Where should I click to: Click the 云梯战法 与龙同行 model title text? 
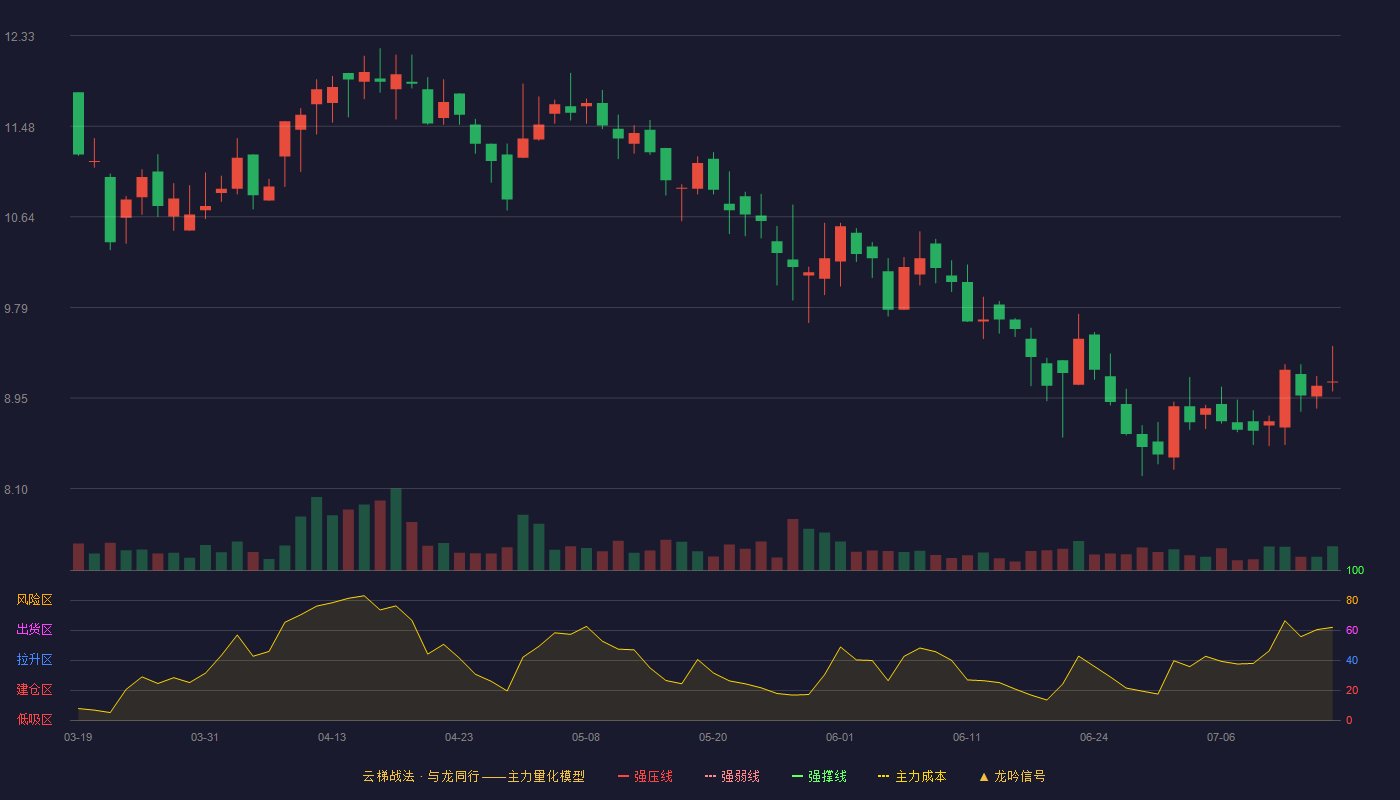473,776
